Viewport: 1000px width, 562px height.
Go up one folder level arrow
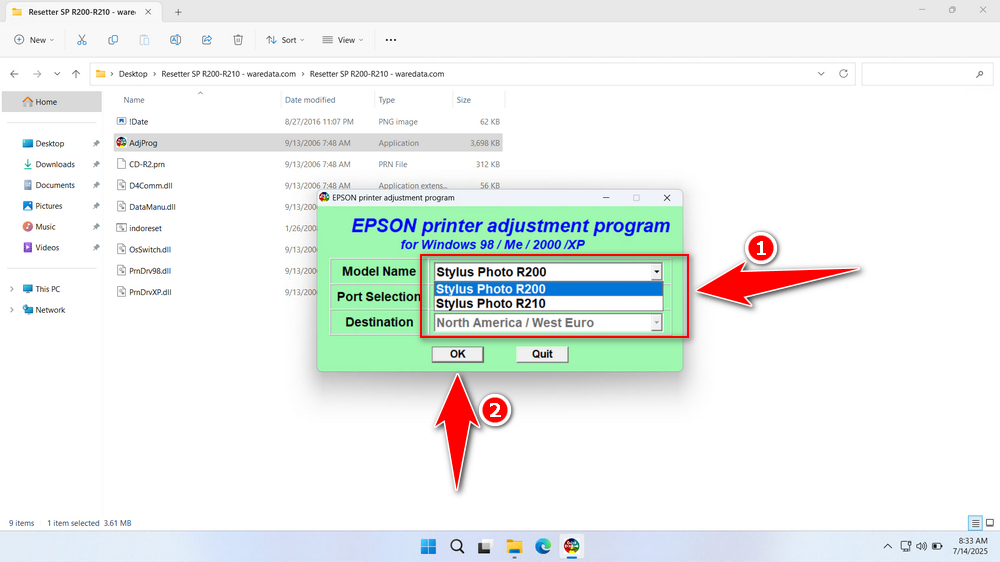(x=76, y=74)
